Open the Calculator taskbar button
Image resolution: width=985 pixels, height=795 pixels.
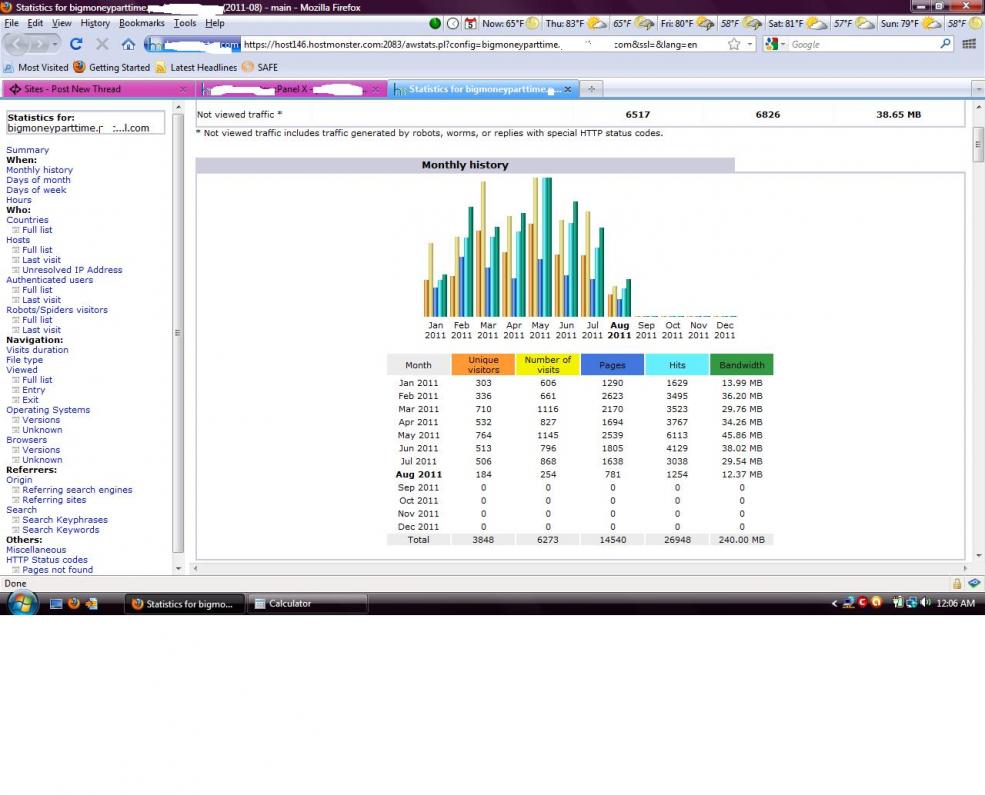click(307, 603)
